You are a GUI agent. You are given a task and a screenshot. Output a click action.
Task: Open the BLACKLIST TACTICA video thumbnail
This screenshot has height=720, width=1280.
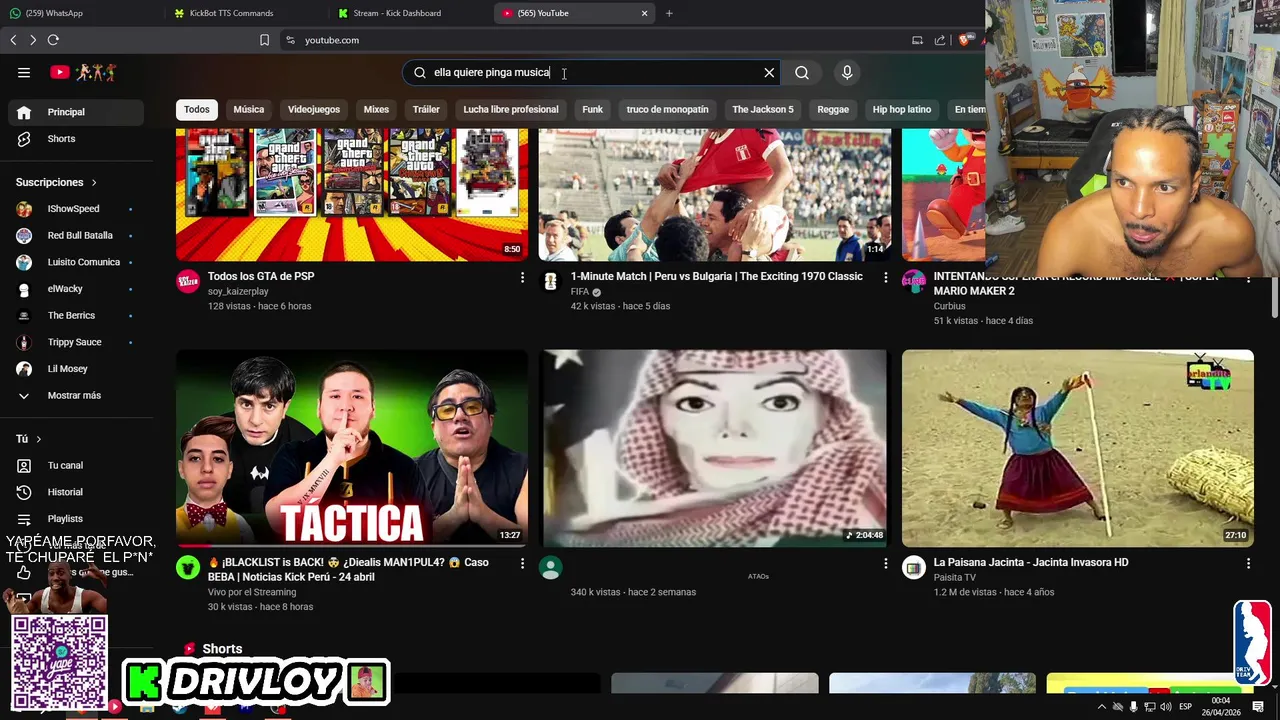click(352, 448)
